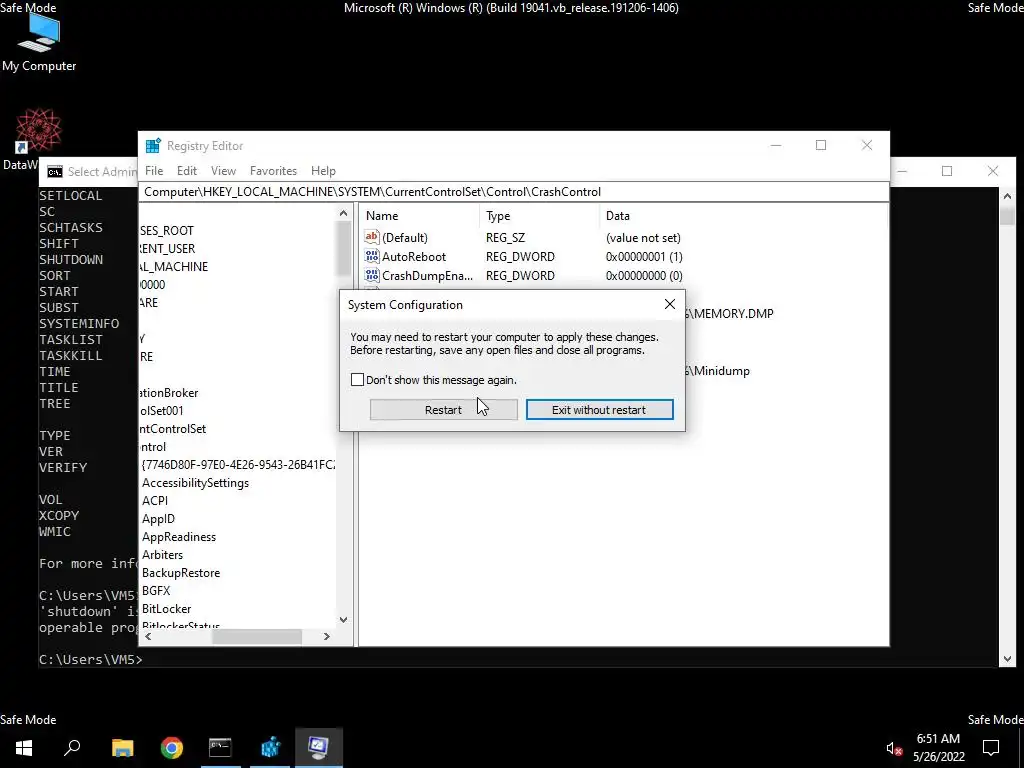Select the MEMORY.DMP data value
This screenshot has width=1024, height=768.
coord(730,313)
